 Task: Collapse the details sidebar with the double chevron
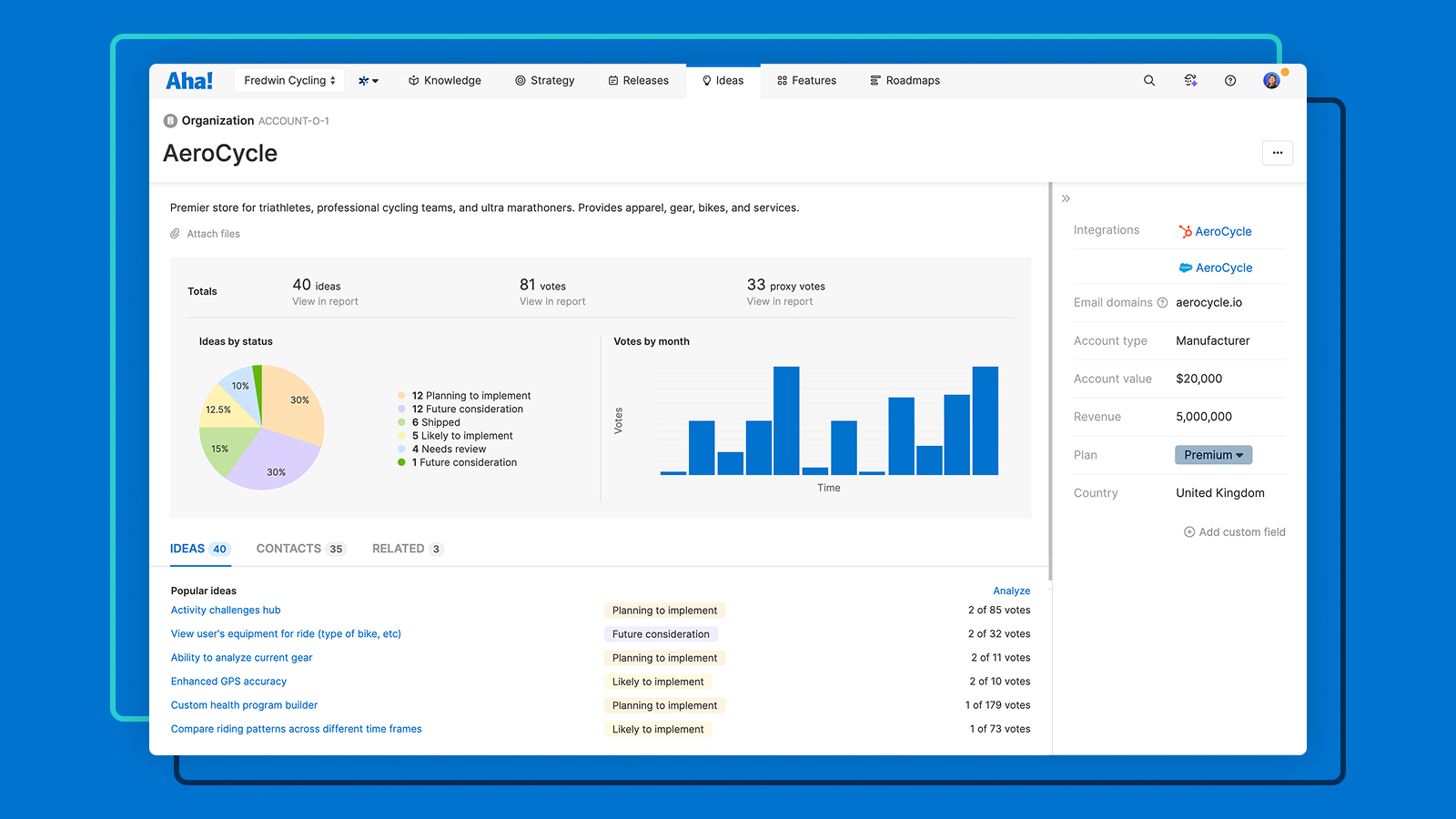pyautogui.click(x=1066, y=198)
